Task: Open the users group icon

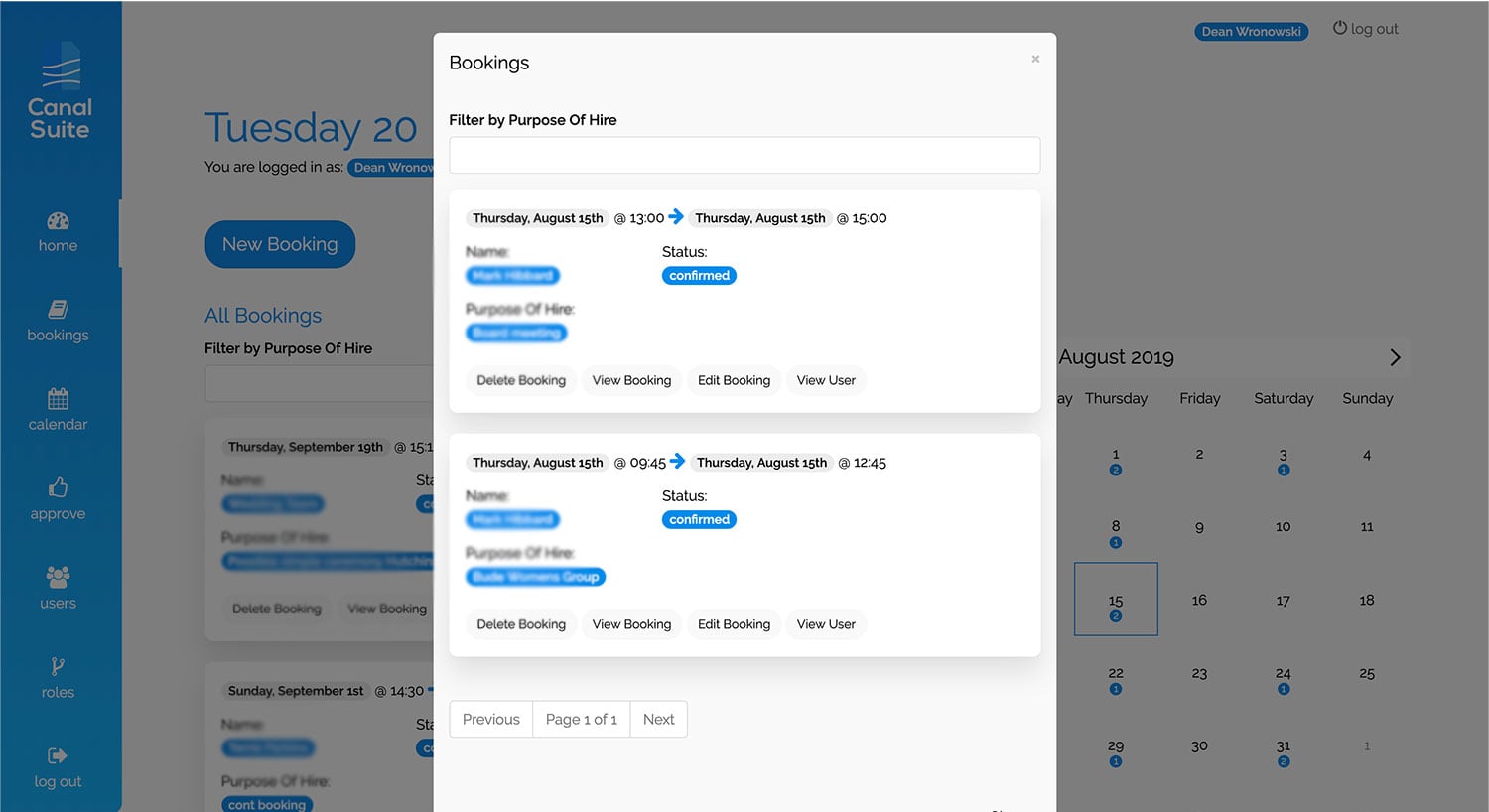Action: (x=58, y=577)
